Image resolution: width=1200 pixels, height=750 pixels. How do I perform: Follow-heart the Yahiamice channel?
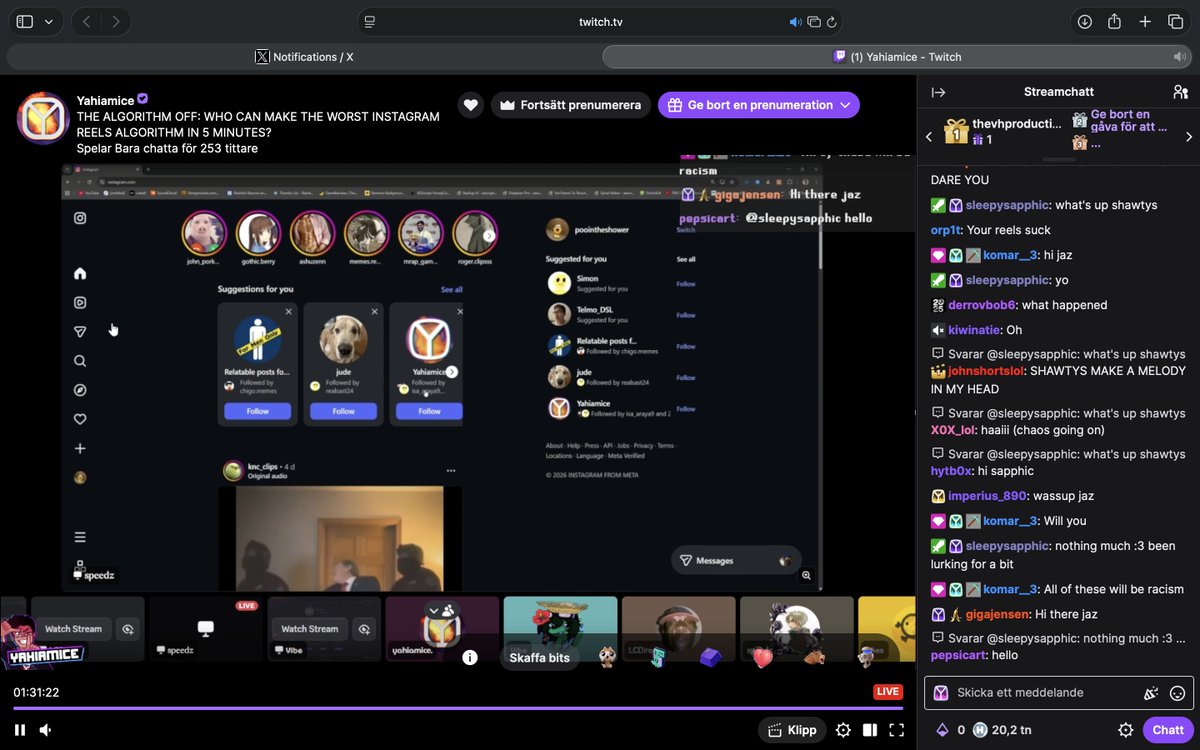pos(471,105)
